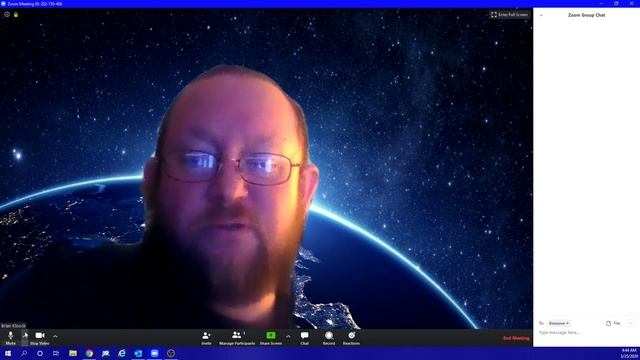This screenshot has width=640, height=360.
Task: Open the Invite participants icon
Action: coord(206,338)
